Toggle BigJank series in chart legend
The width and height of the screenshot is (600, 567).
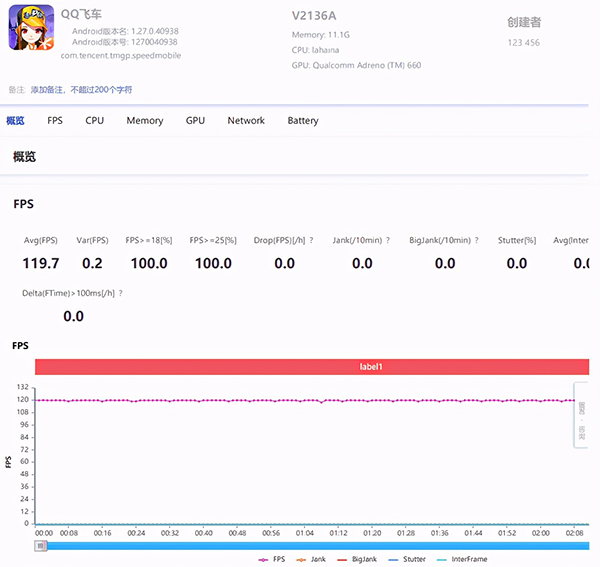(358, 559)
